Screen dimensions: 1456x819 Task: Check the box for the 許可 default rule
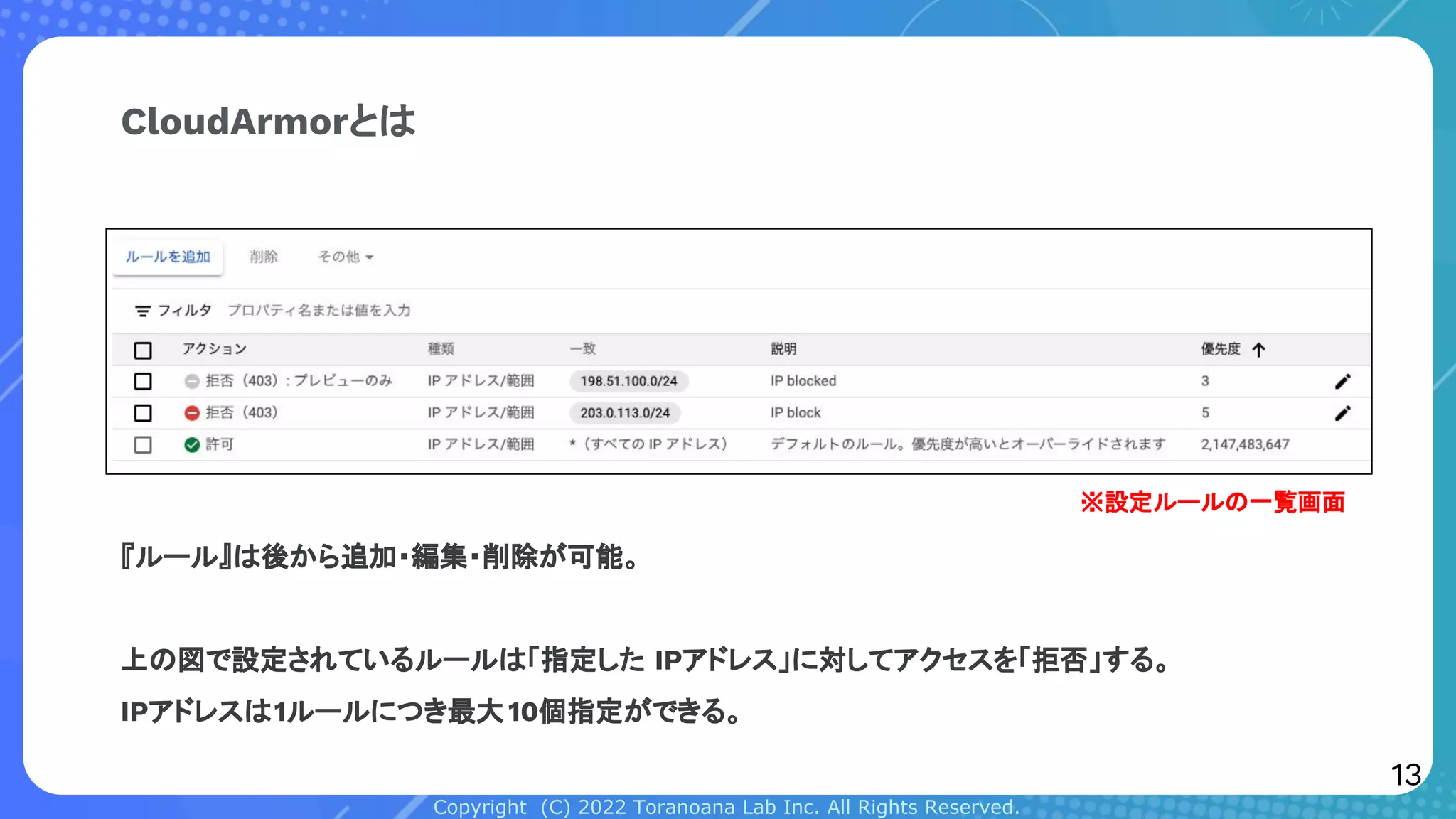tap(143, 445)
